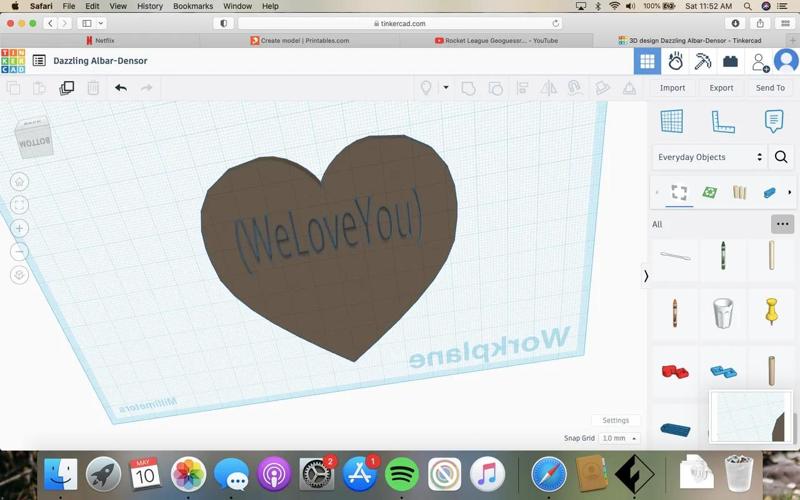Select the blue block shape collection tab
Image resolution: width=800 pixels, height=500 pixels.
coord(769,192)
